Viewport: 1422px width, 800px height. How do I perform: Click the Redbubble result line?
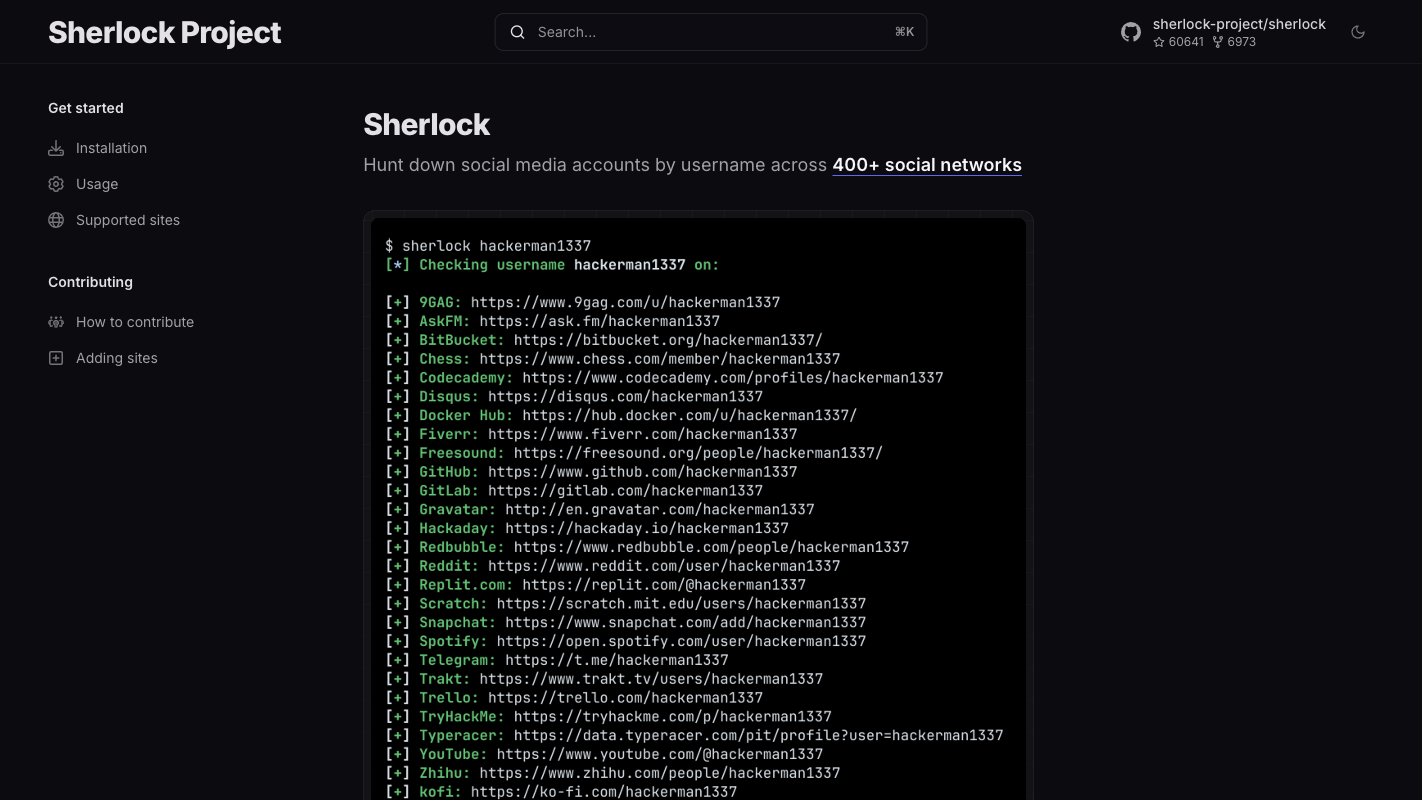click(647, 547)
